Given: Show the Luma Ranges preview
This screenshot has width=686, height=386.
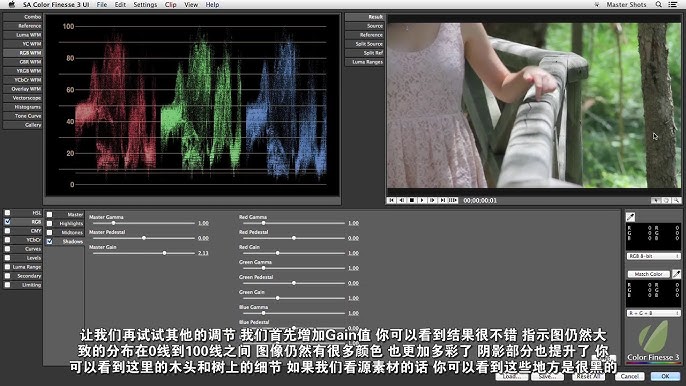Looking at the screenshot, I should pyautogui.click(x=364, y=62).
